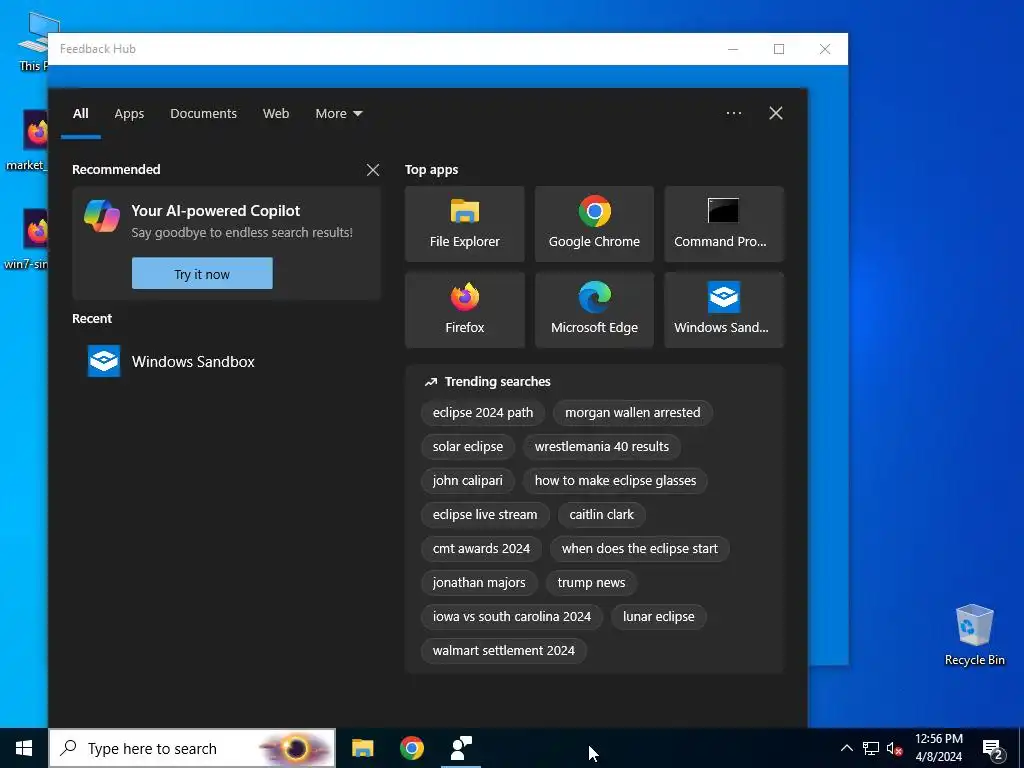Minimize the Feedback Hub window
This screenshot has height=768, width=1024.
(x=733, y=49)
